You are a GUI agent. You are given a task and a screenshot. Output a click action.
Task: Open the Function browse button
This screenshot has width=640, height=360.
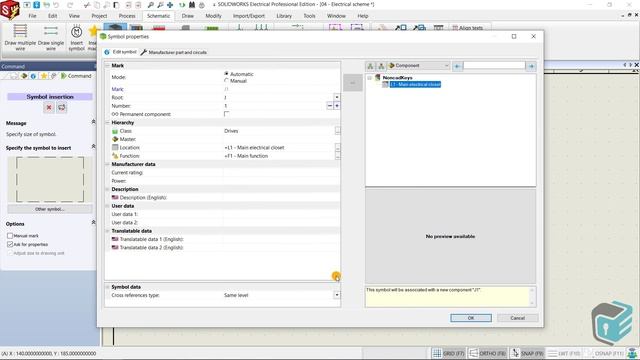(x=337, y=156)
